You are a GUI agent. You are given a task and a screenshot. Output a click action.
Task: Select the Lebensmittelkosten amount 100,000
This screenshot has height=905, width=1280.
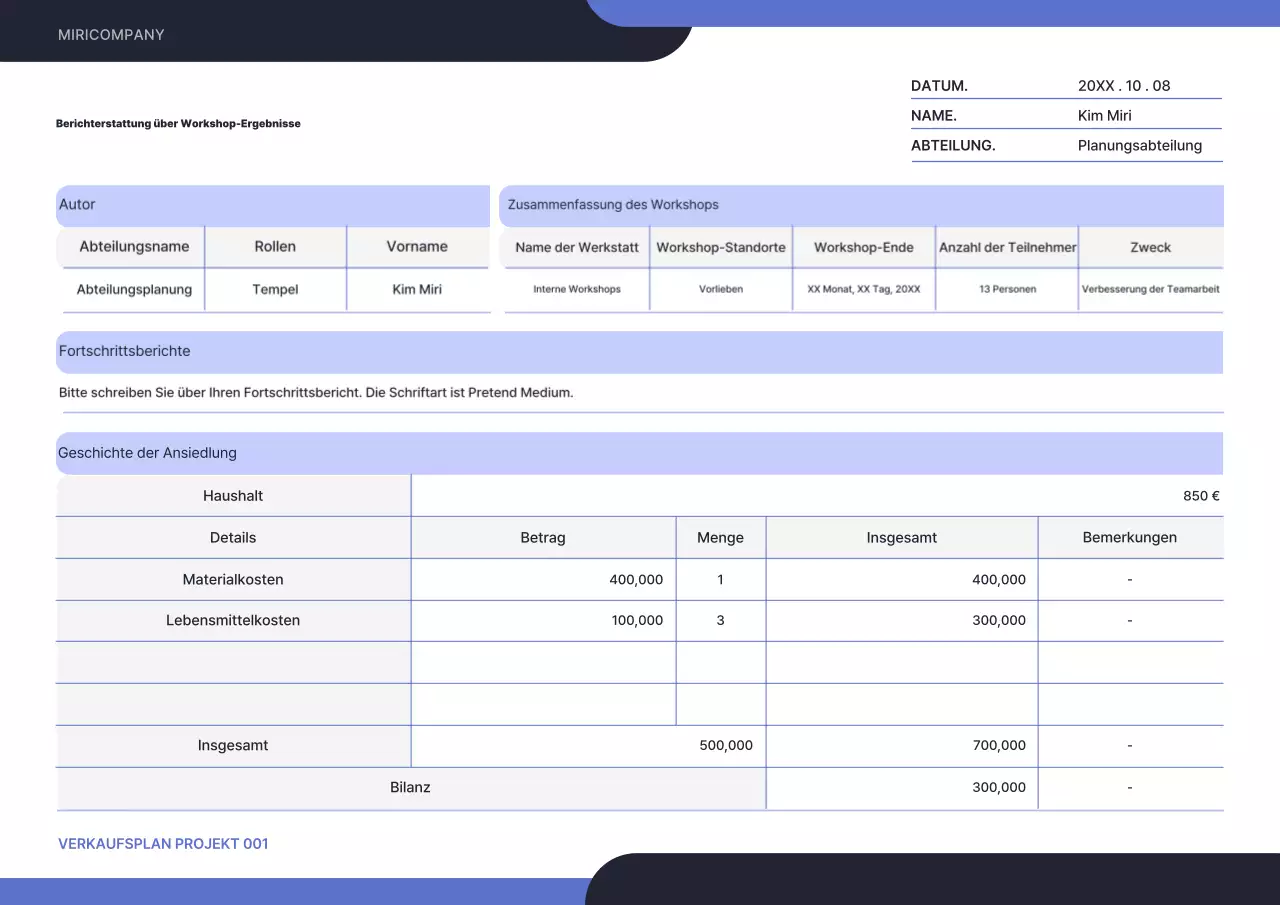637,621
